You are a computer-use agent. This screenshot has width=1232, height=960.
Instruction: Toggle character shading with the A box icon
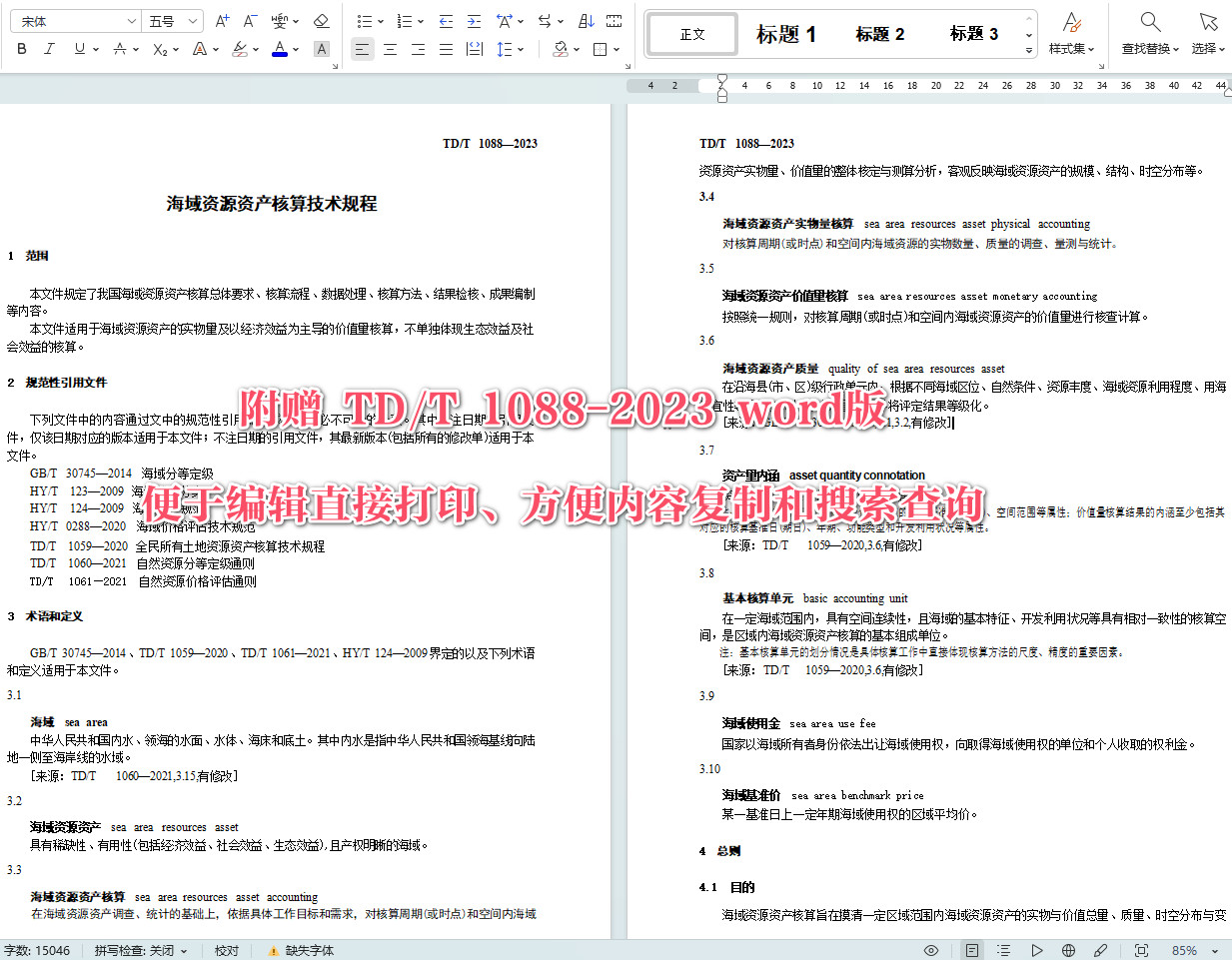pyautogui.click(x=321, y=48)
